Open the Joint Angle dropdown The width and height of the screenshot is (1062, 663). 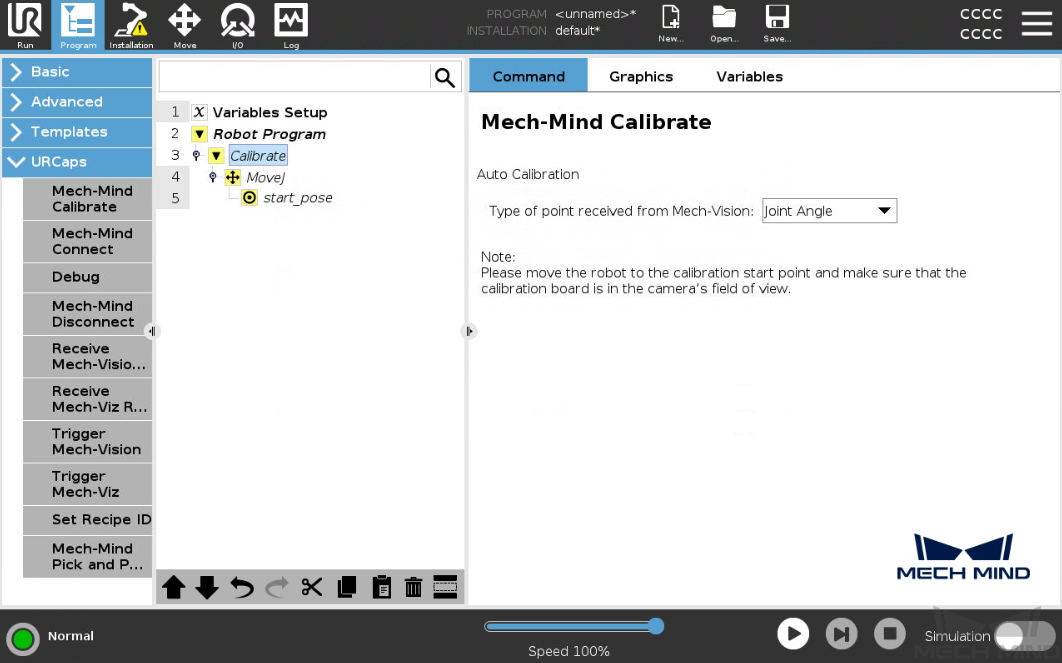click(829, 211)
